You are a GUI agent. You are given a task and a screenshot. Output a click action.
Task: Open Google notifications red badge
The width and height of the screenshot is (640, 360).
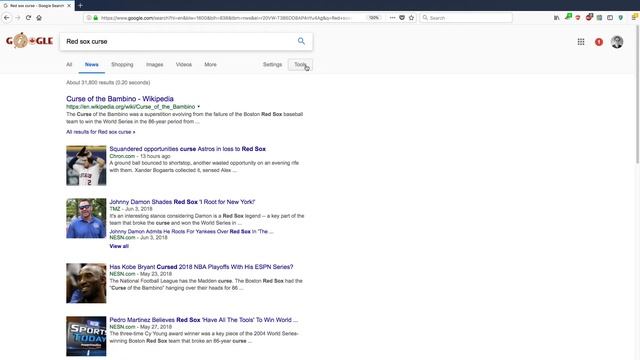pyautogui.click(x=599, y=42)
